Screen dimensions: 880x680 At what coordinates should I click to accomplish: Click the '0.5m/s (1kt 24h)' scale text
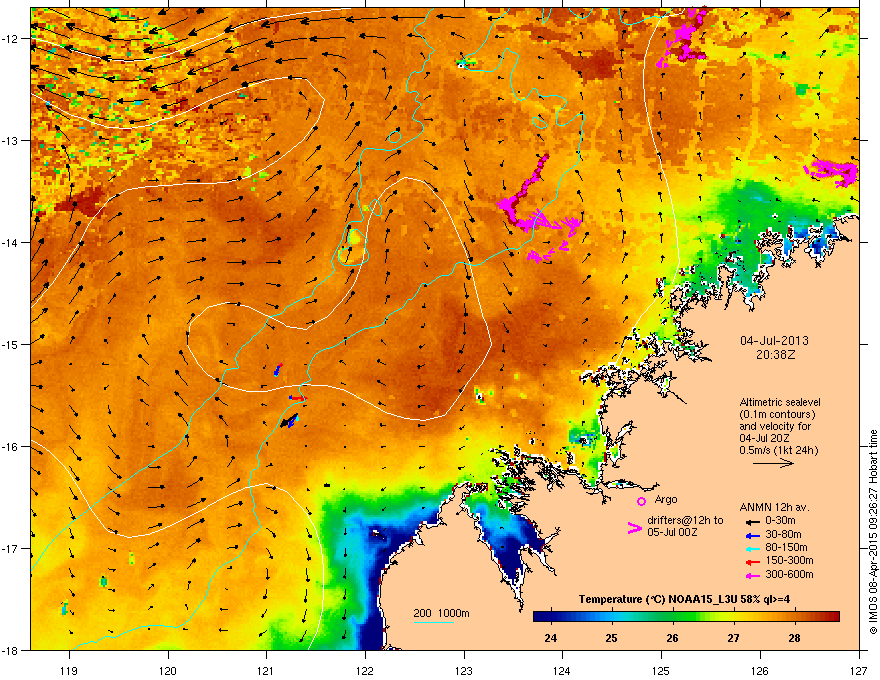pos(778,450)
